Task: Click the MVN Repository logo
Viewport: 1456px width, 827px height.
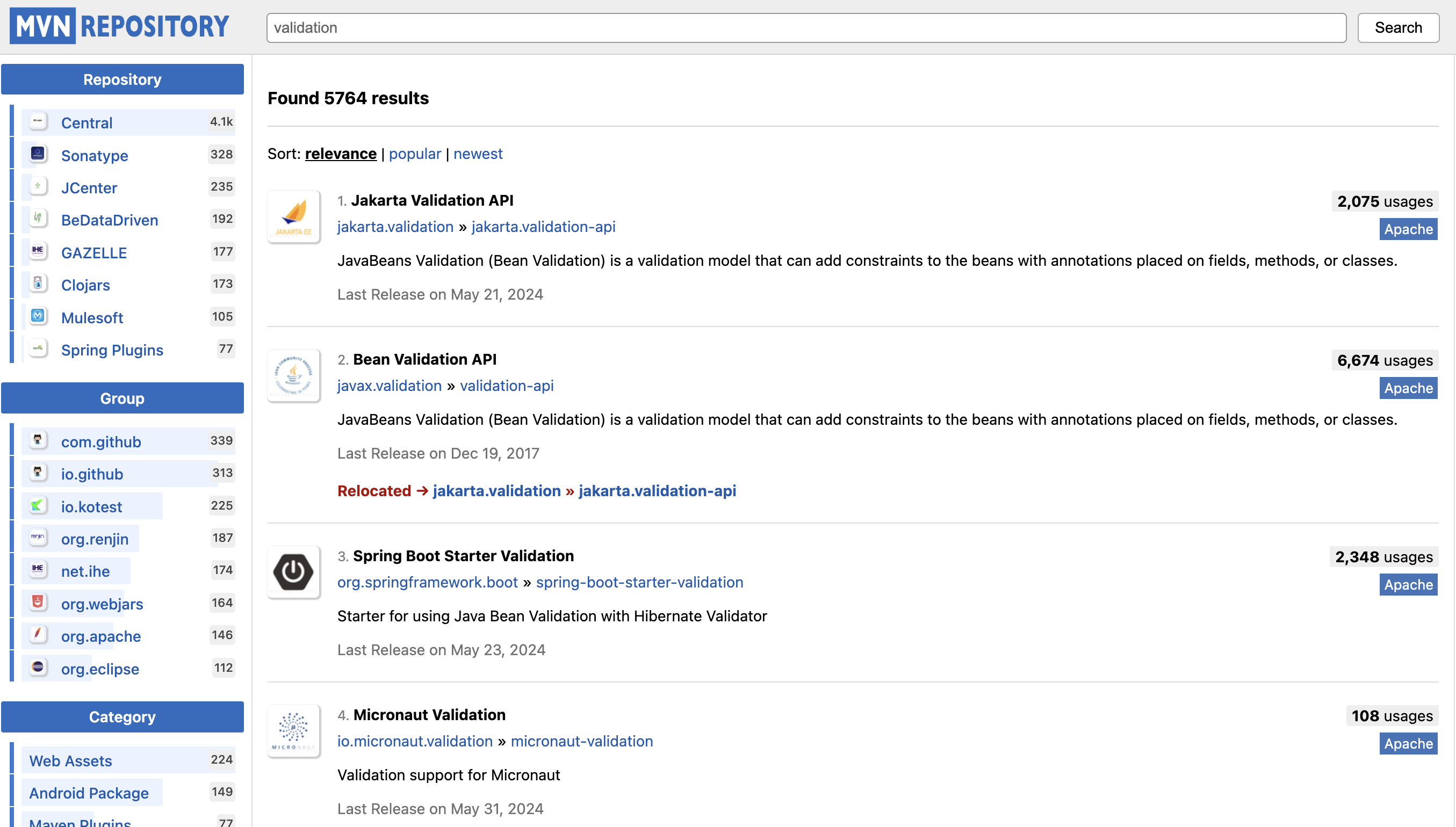Action: point(119,27)
